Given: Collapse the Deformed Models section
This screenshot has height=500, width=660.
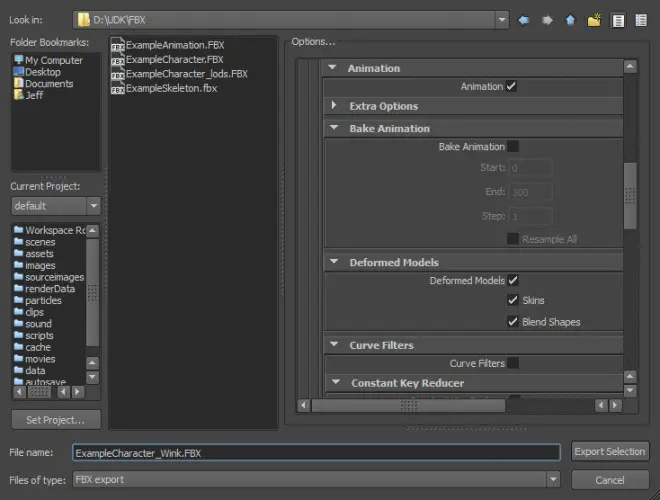Looking at the screenshot, I should (x=334, y=261).
